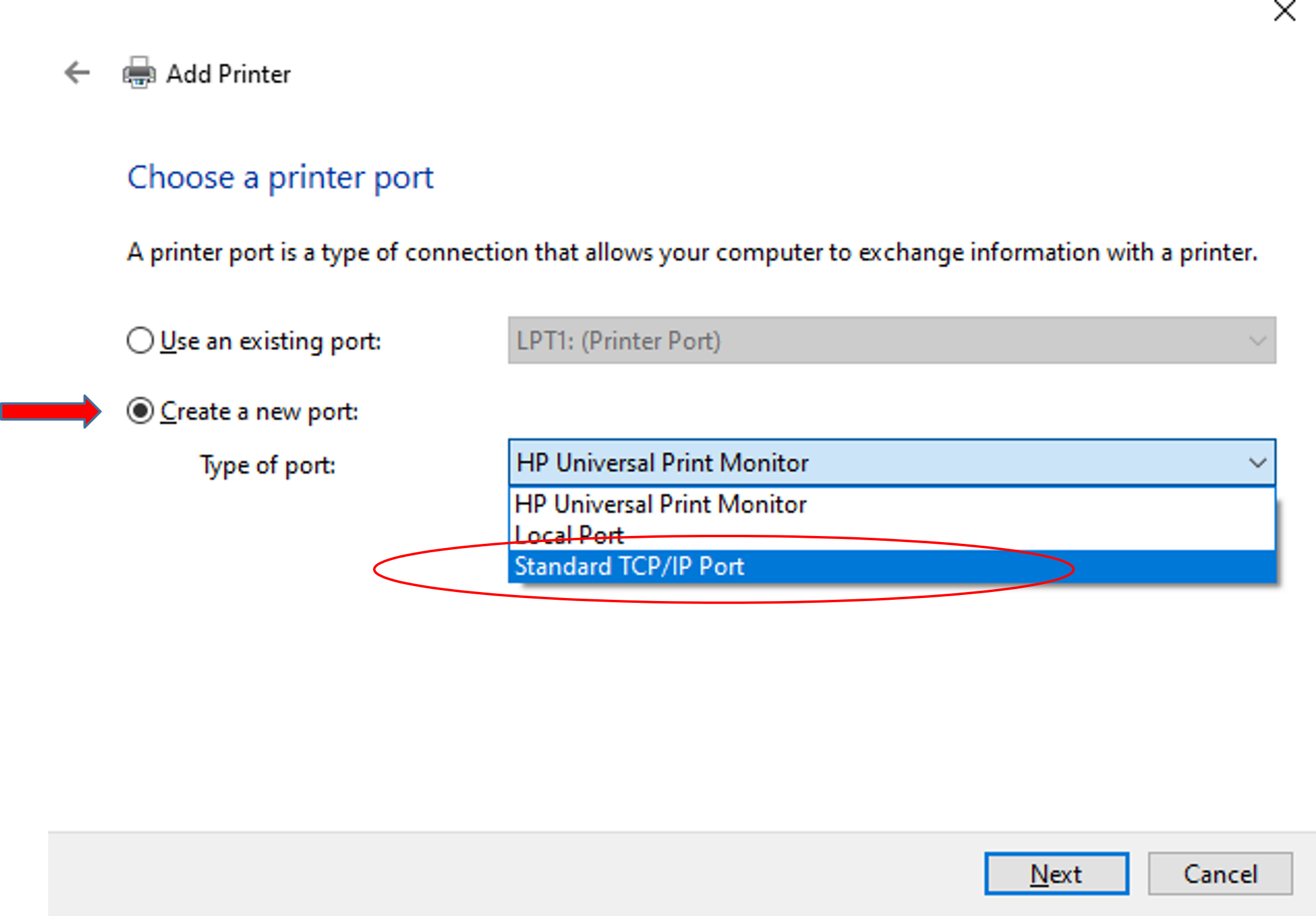Choose HP Universal Print Monitor list option

(x=892, y=503)
